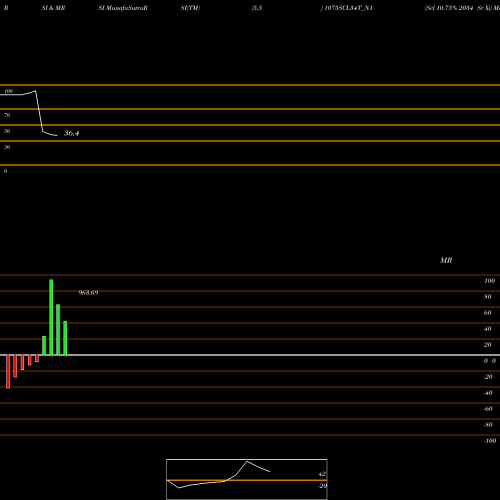Click the 20 label on MR axis
This screenshot has height=500, width=500.
point(488,345)
